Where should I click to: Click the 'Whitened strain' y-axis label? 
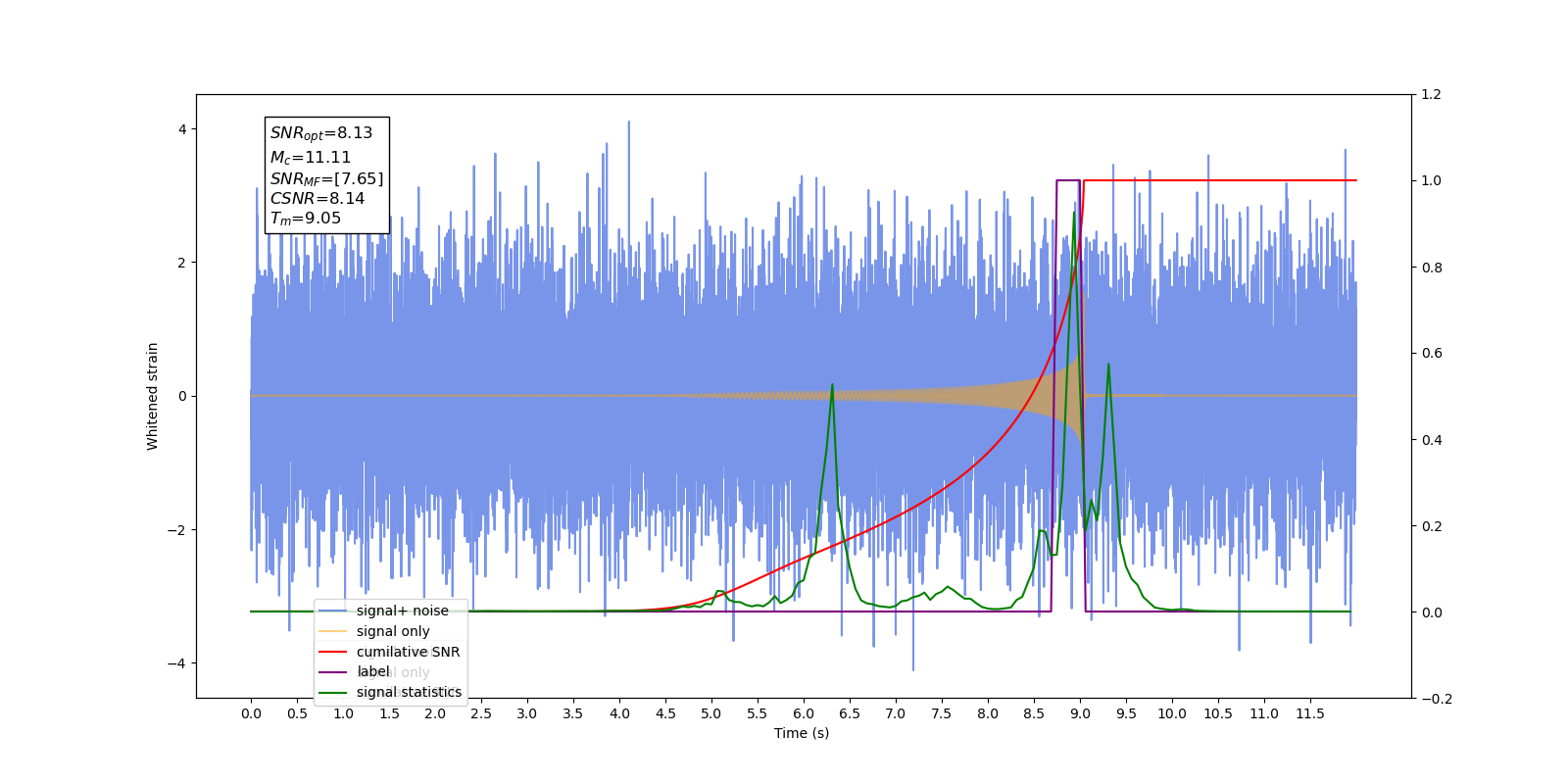(x=153, y=396)
